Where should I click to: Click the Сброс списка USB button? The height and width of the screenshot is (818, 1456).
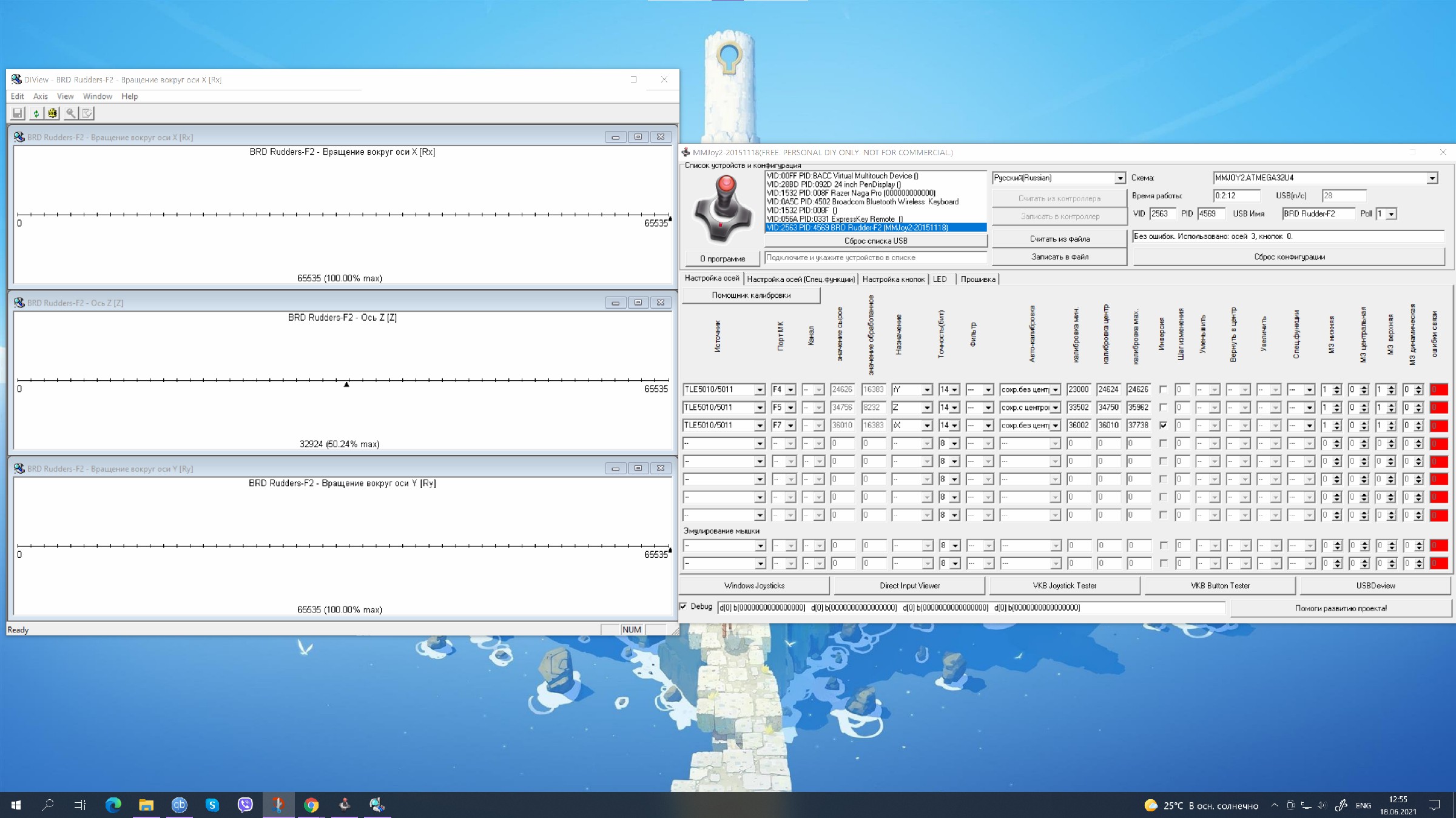(x=875, y=241)
